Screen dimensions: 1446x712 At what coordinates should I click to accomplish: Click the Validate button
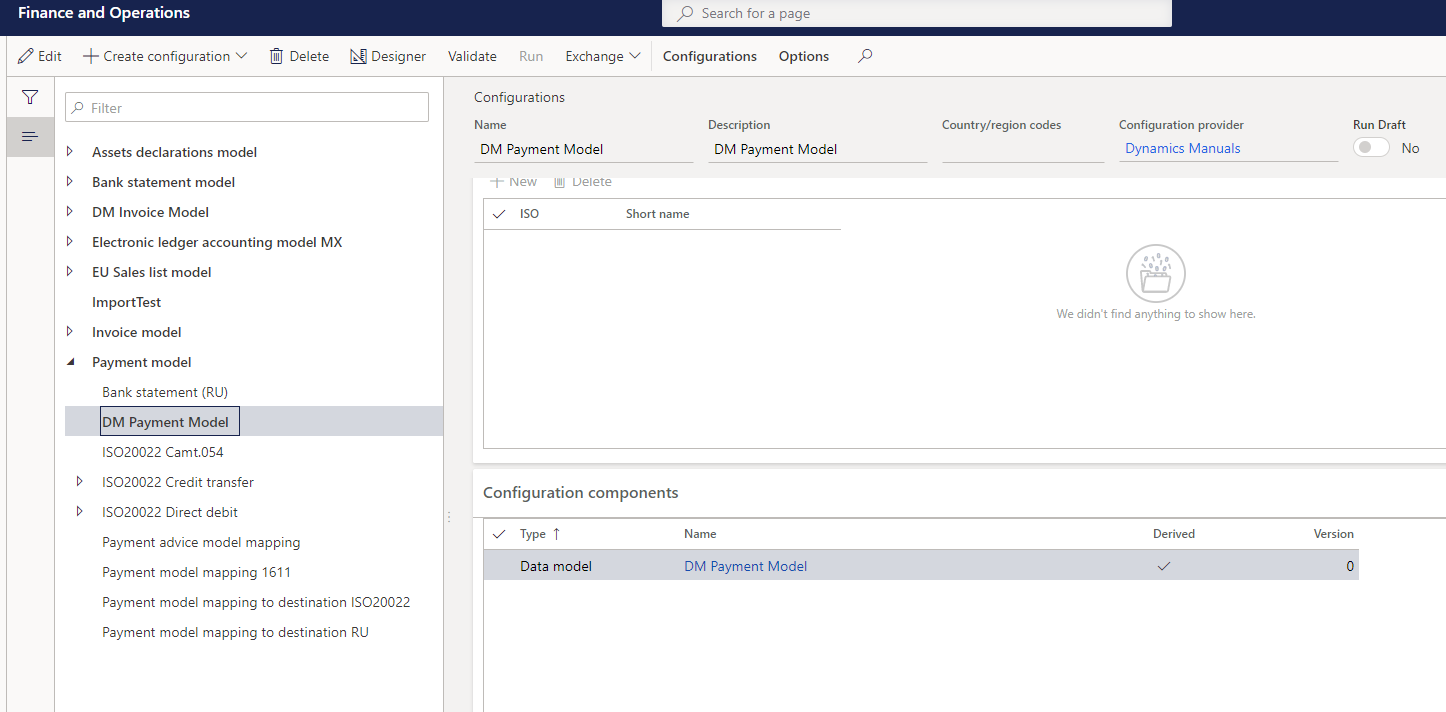[471, 56]
